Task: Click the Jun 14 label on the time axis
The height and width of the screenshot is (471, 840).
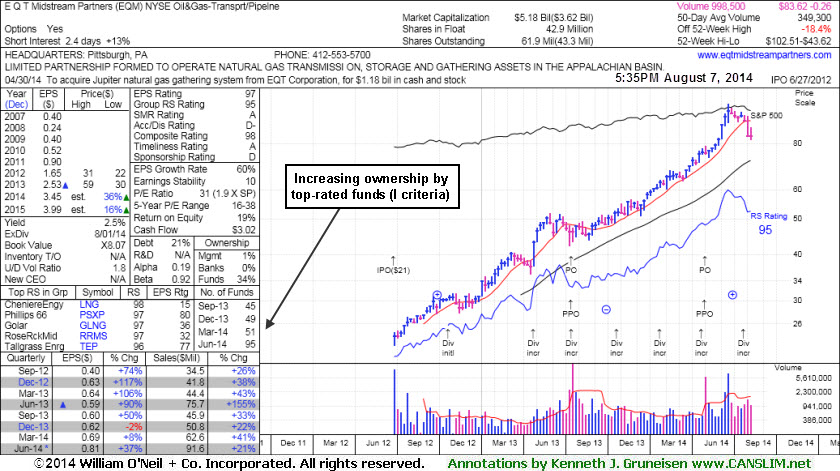Action: coord(716,443)
